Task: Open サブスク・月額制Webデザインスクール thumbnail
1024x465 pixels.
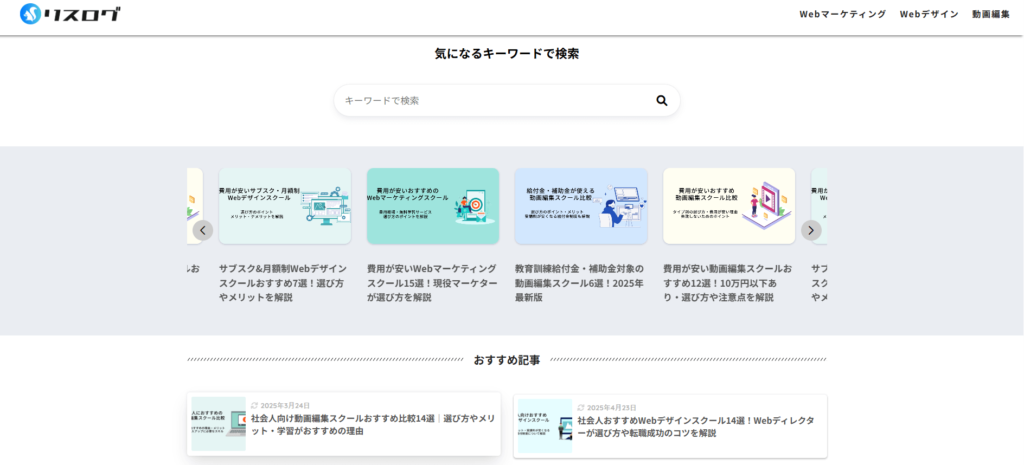Action: 285,206
